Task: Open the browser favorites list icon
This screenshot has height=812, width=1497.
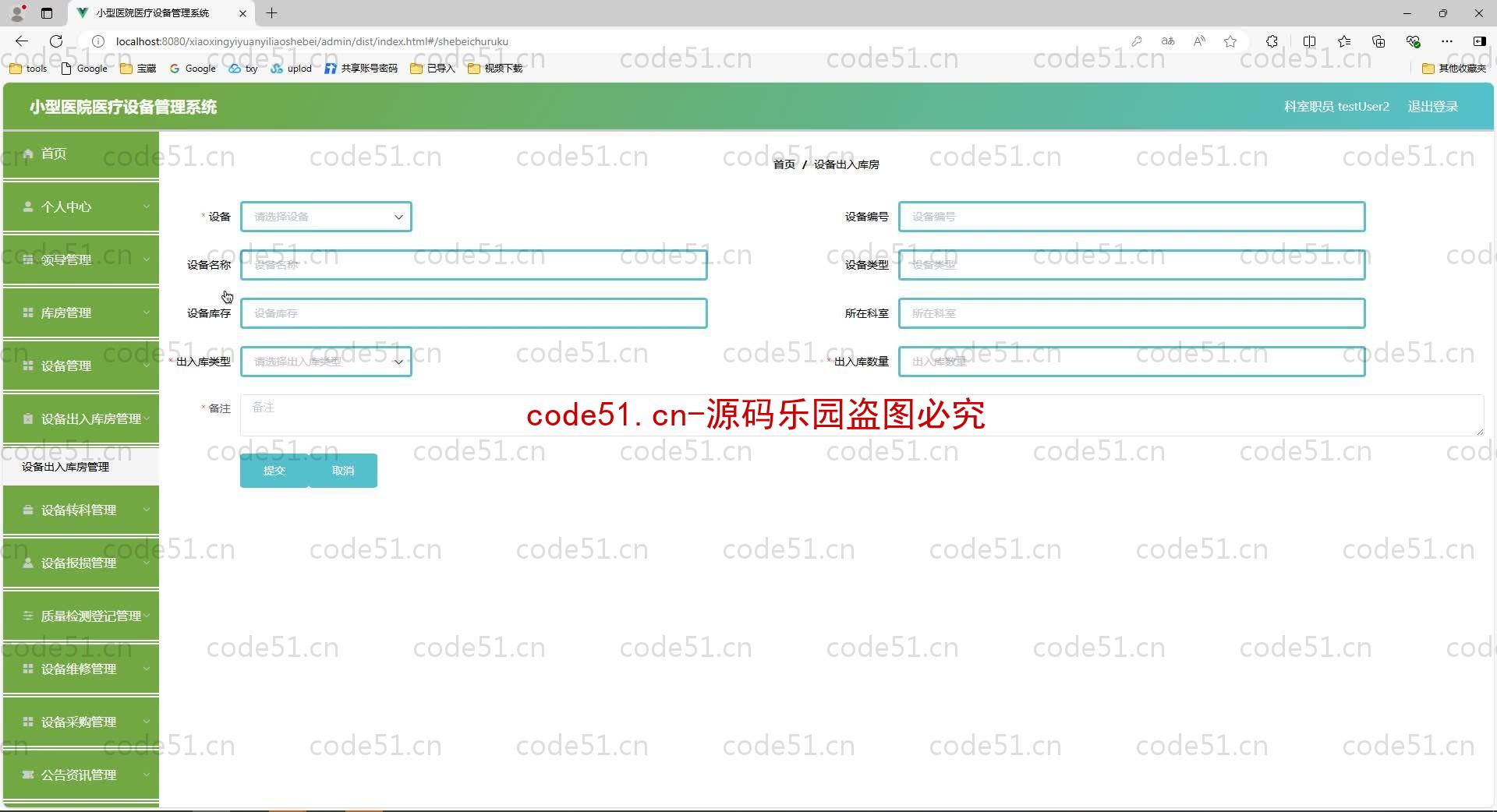Action: [x=1344, y=41]
